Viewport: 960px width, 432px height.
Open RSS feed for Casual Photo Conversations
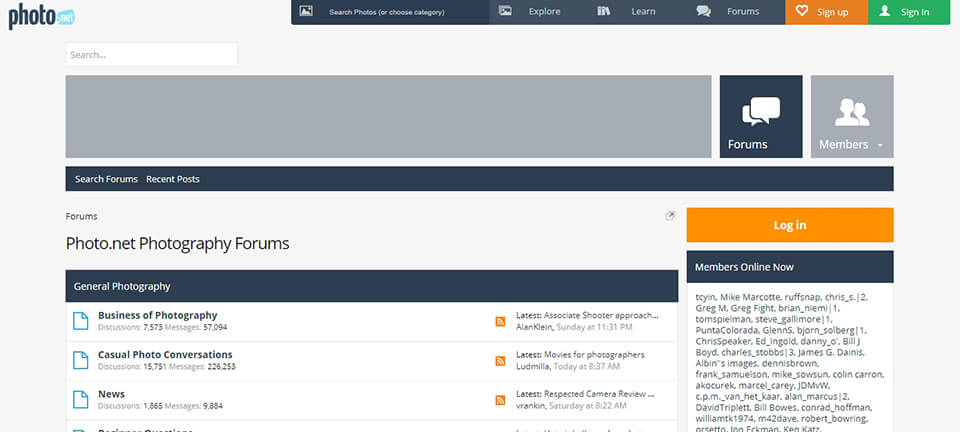(500, 360)
